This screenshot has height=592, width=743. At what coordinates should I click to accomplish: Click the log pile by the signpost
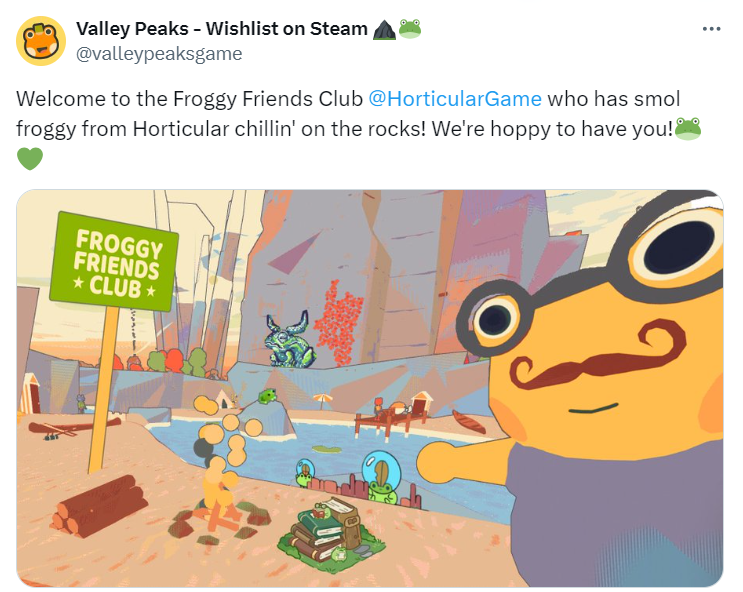point(99,506)
